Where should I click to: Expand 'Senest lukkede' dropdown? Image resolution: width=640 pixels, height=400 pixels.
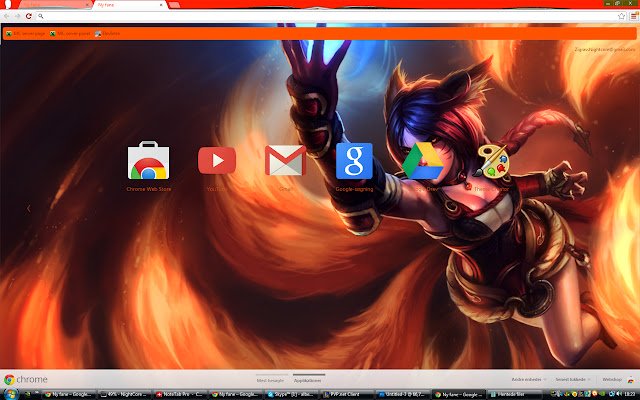(x=572, y=380)
